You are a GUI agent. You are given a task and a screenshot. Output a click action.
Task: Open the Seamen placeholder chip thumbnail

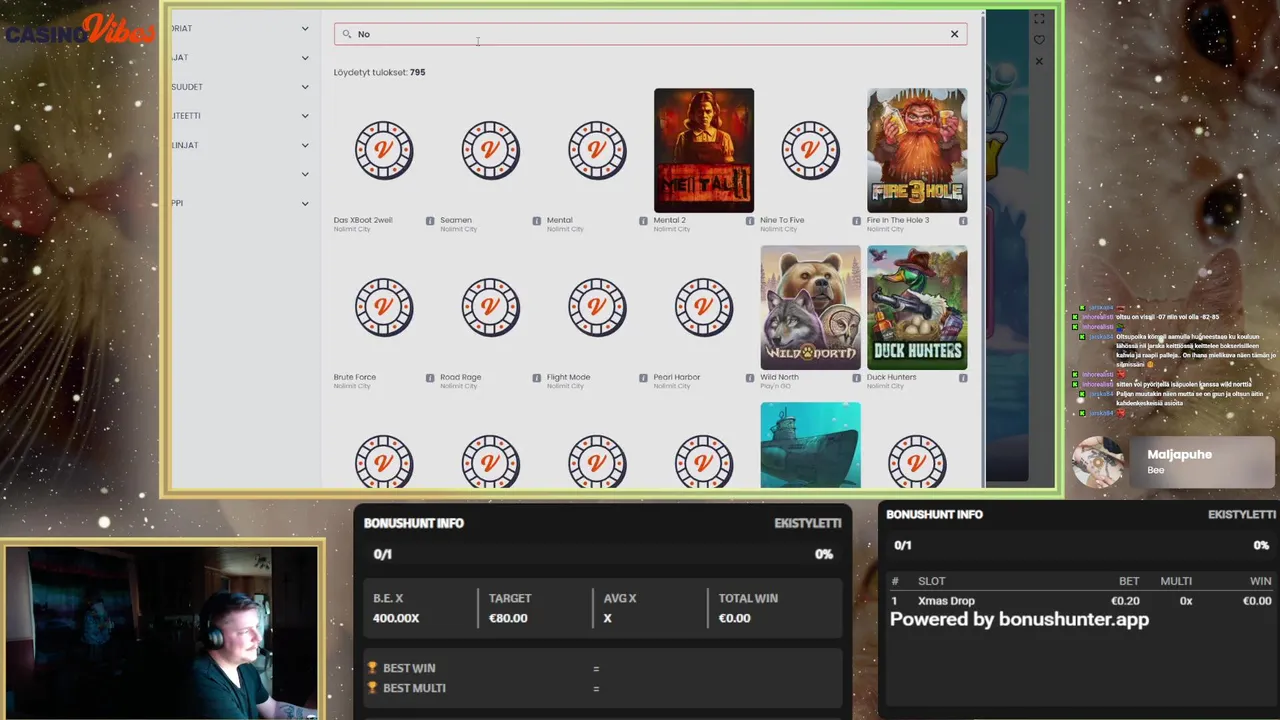click(491, 150)
